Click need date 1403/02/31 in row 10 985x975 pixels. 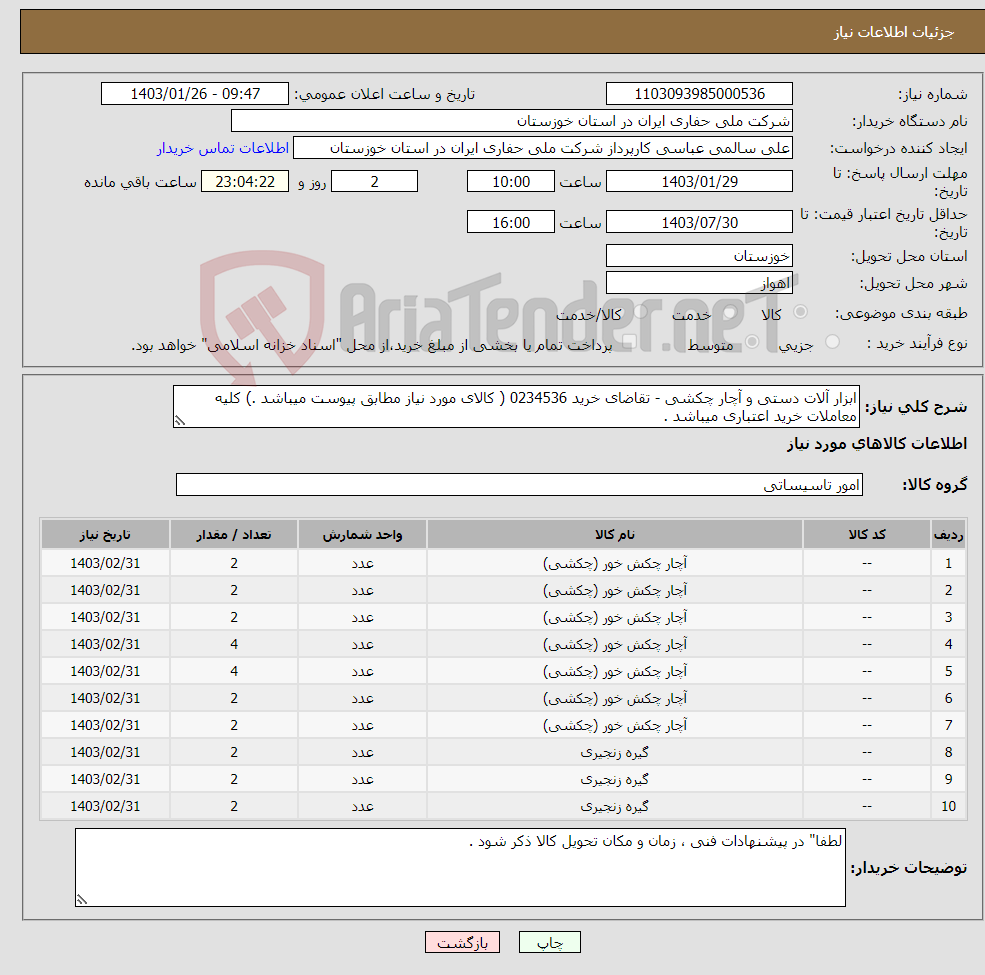[x=105, y=807]
